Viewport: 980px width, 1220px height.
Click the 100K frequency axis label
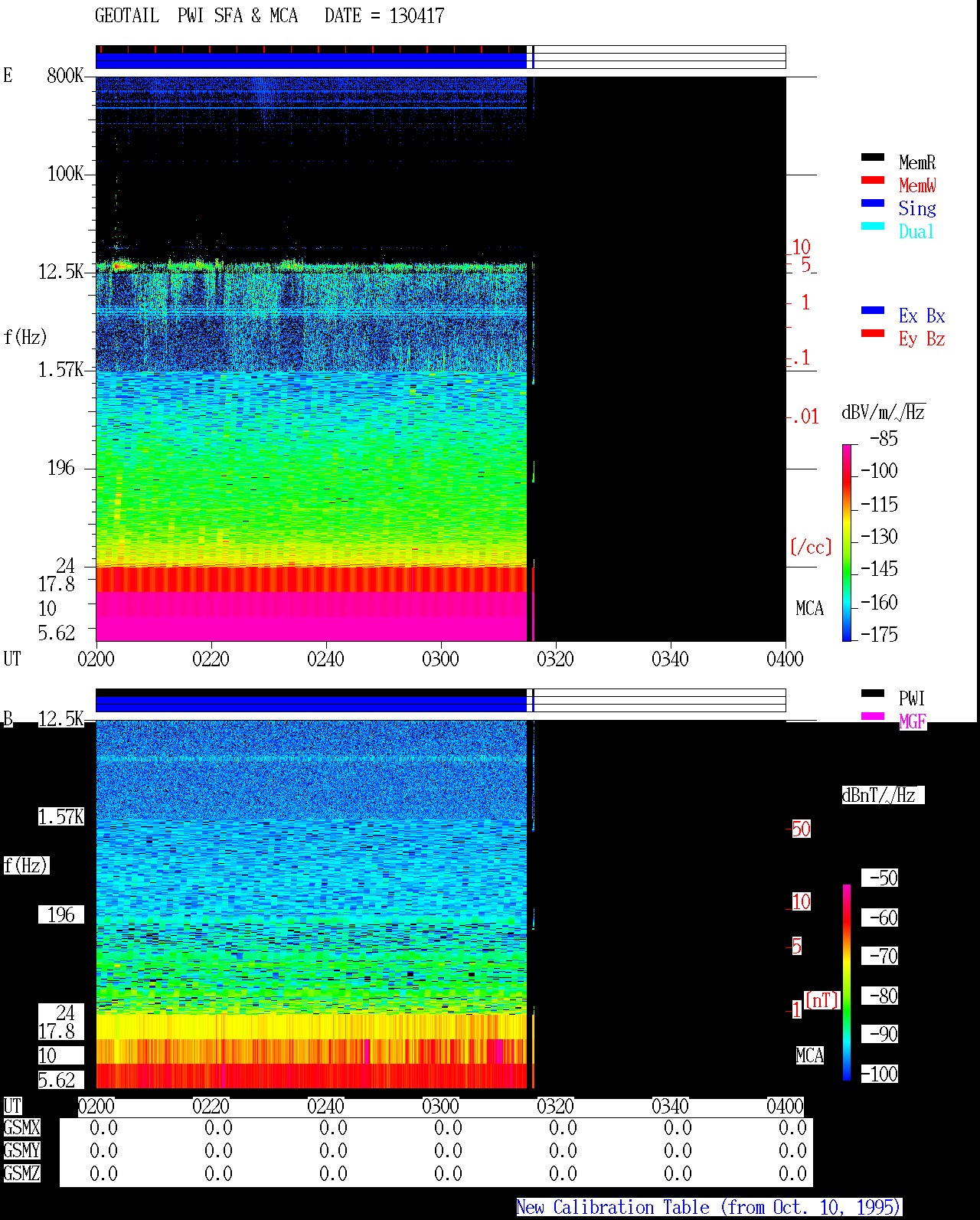(x=65, y=173)
